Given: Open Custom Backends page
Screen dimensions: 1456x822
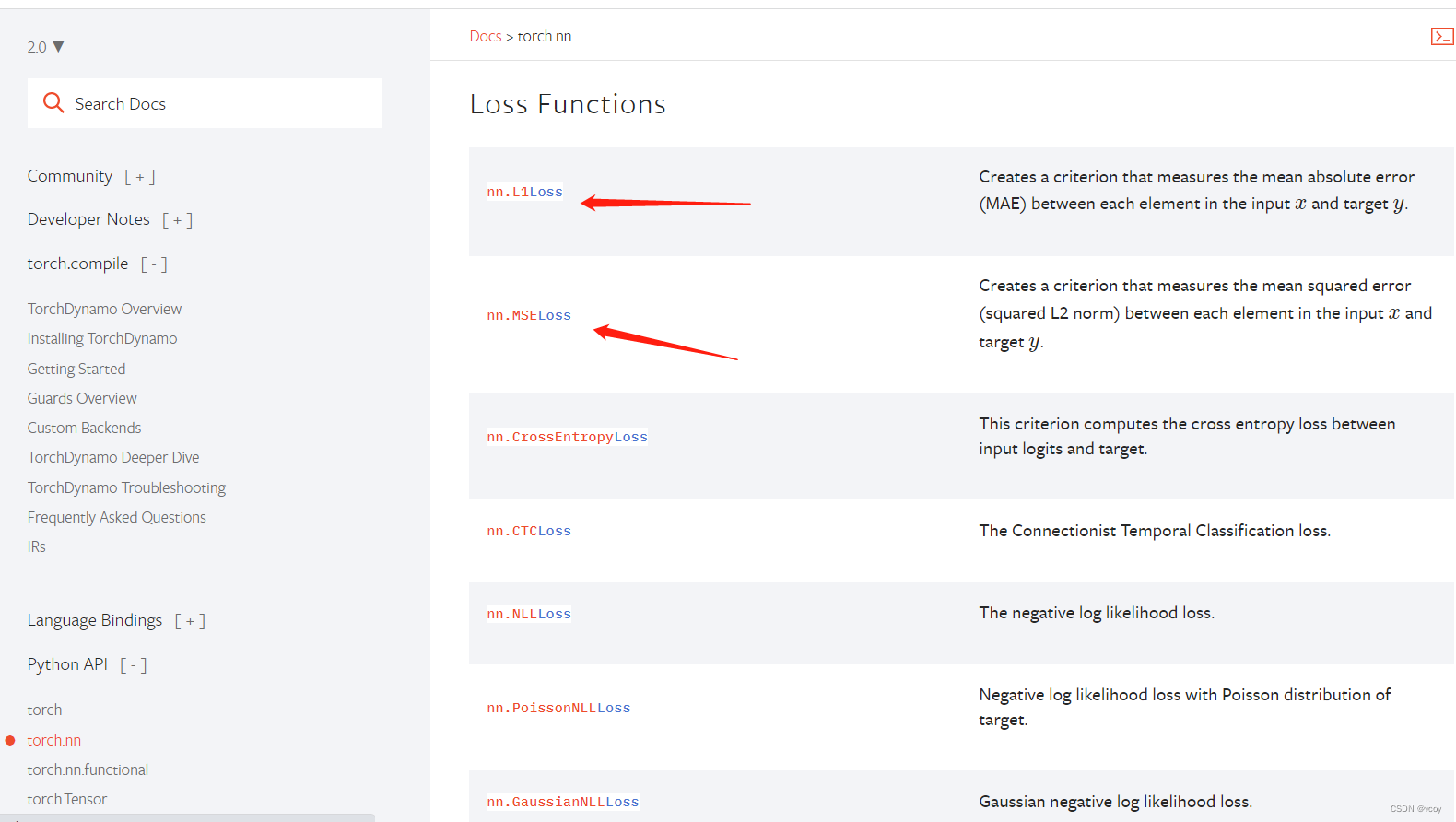Looking at the screenshot, I should point(84,428).
